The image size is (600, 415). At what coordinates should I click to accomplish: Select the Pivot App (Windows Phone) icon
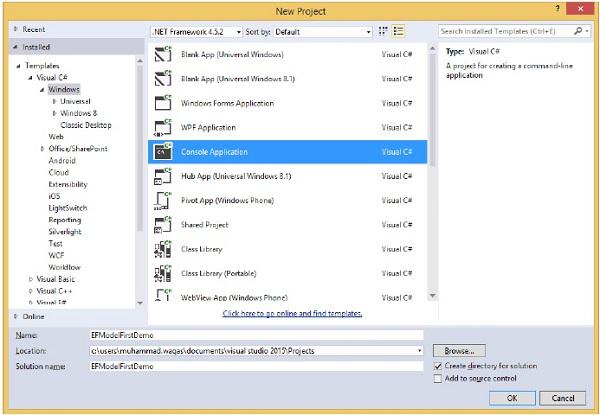click(x=163, y=200)
